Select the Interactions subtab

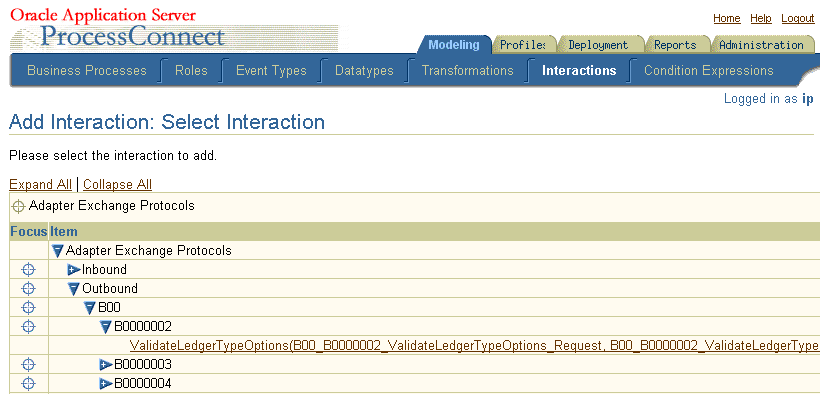[x=579, y=71]
